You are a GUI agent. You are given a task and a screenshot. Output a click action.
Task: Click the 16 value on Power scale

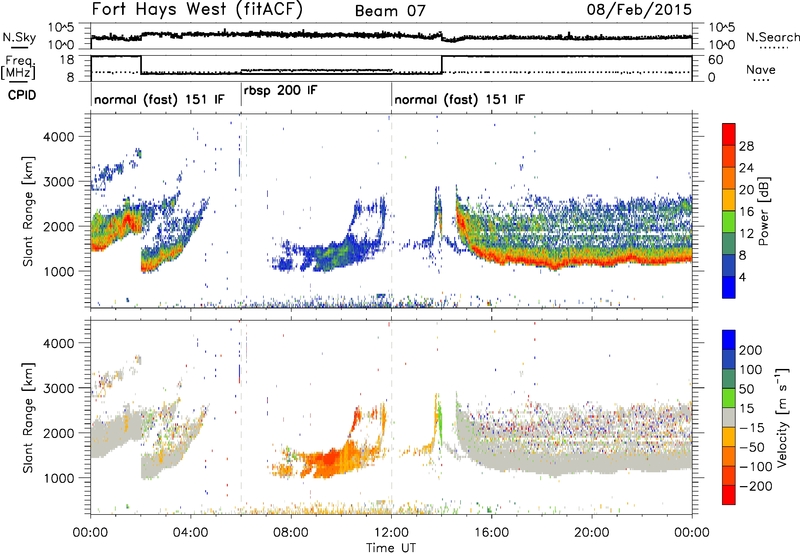[x=746, y=211]
